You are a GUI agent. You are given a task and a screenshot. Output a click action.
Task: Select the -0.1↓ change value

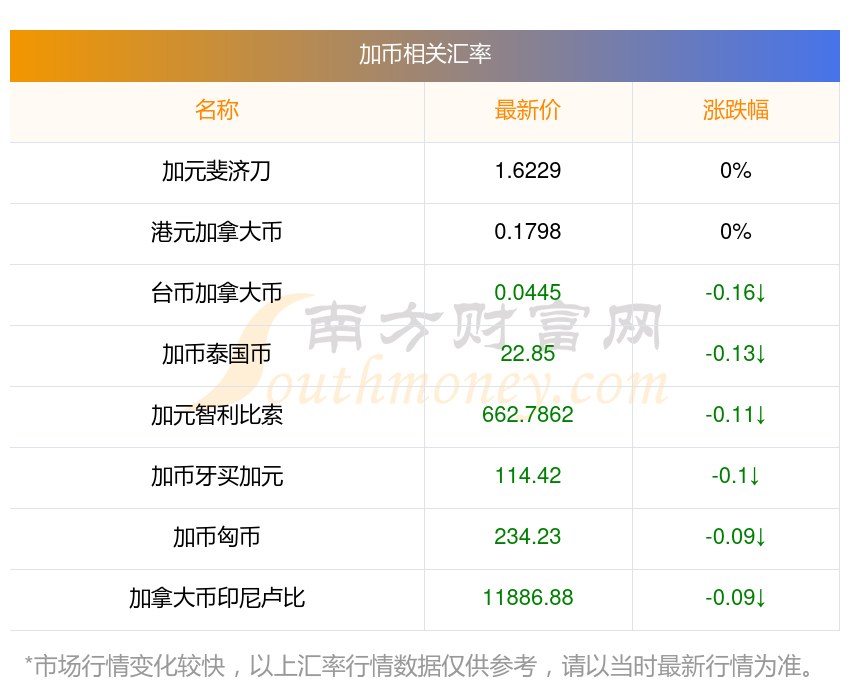736,476
